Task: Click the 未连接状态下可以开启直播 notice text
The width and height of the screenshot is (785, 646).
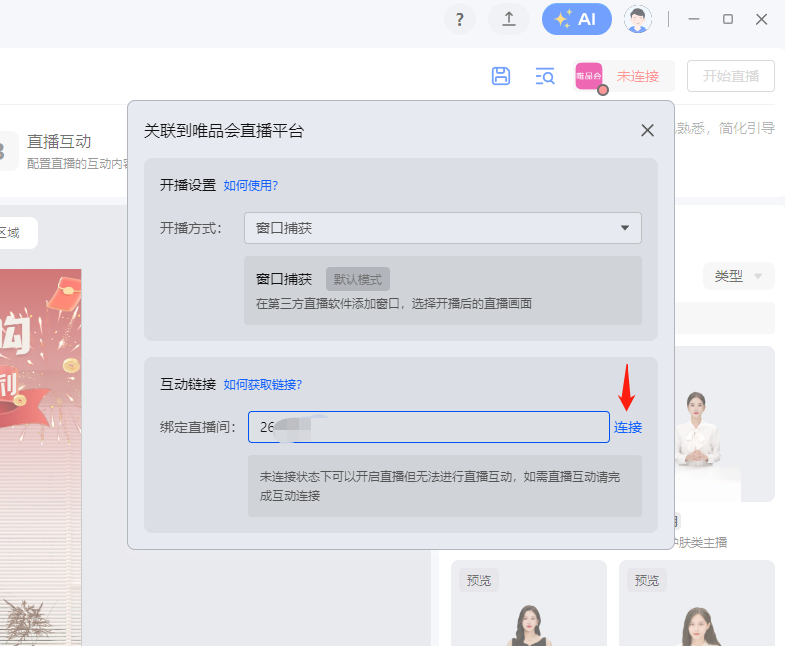Action: pyautogui.click(x=440, y=486)
